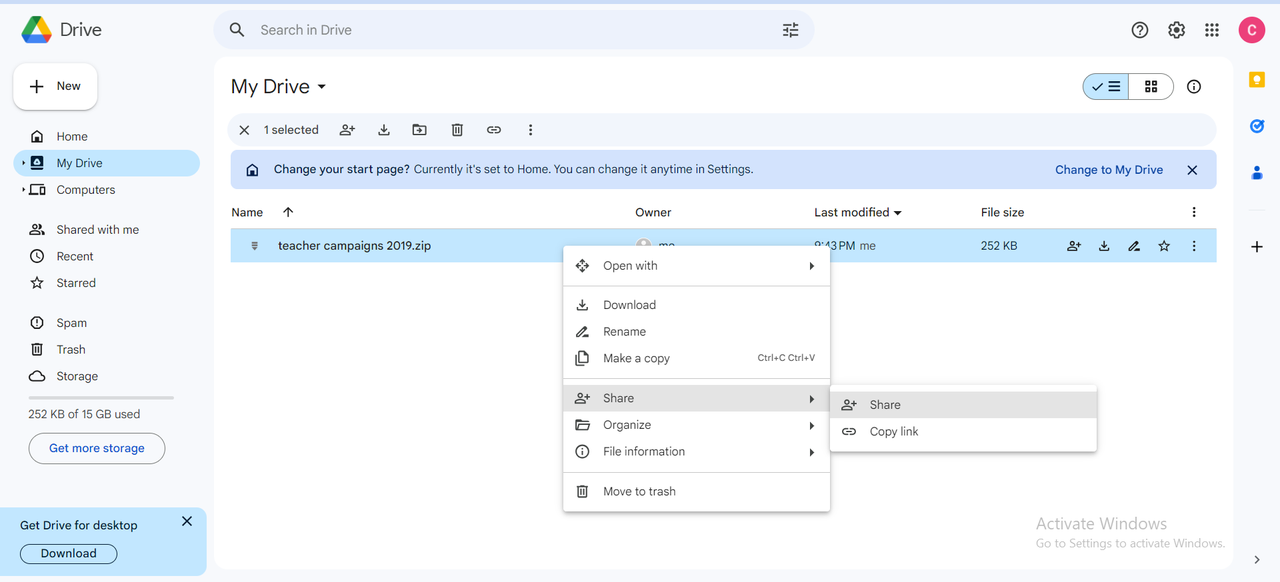This screenshot has width=1280, height=582.
Task: Download icon in teacher campaigns row
Action: (1104, 246)
